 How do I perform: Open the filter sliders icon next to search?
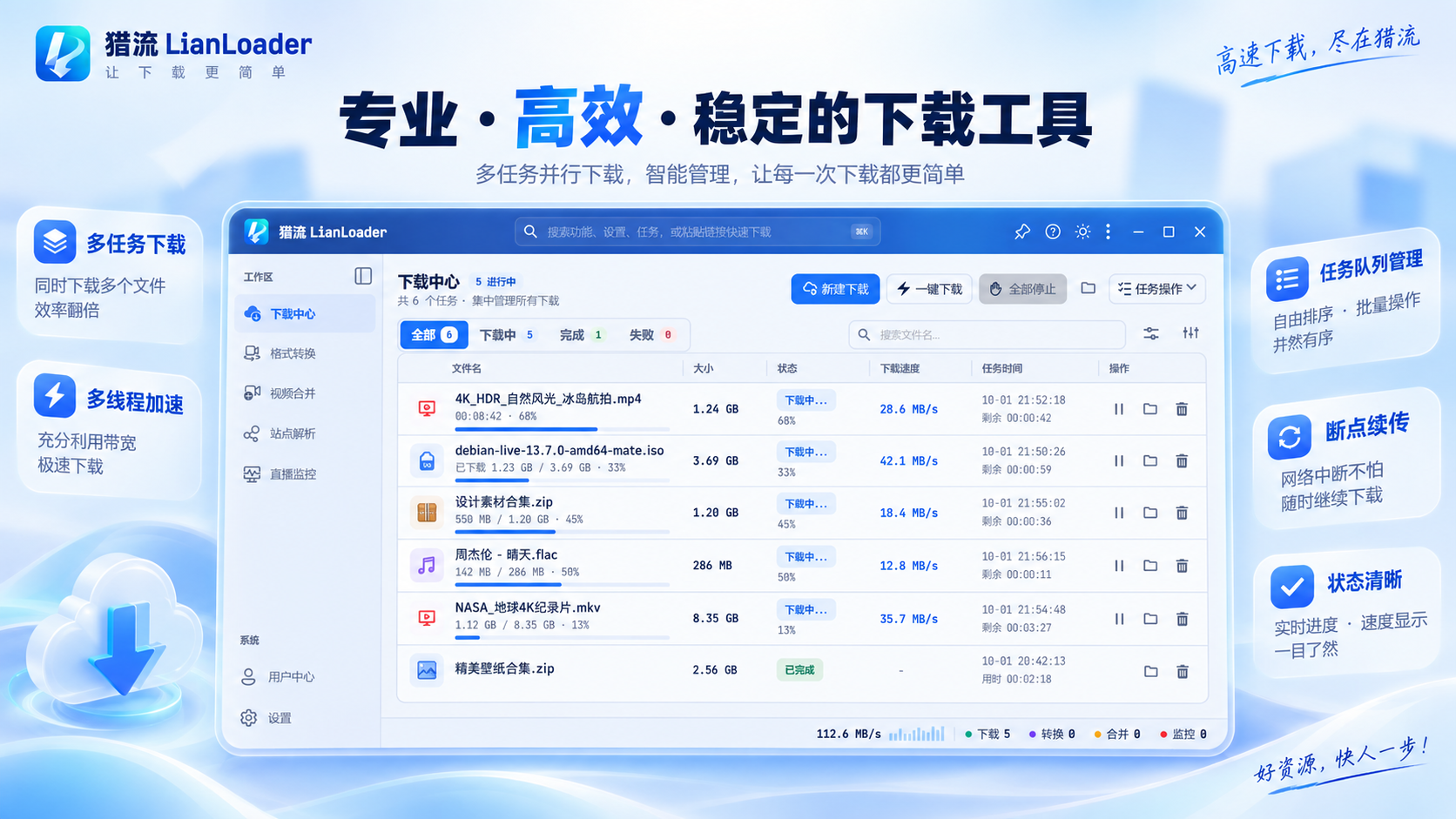[x=1151, y=333]
